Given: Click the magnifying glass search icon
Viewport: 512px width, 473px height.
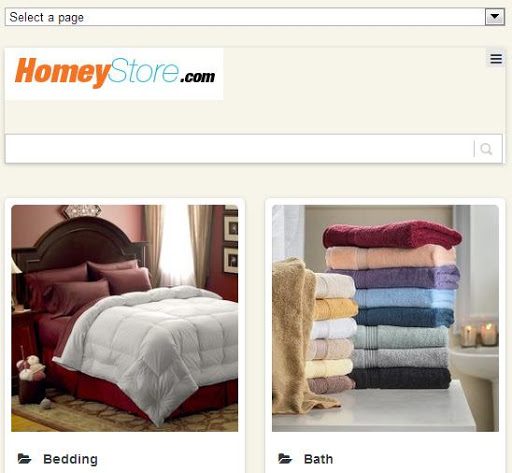Looking at the screenshot, I should pos(486,149).
